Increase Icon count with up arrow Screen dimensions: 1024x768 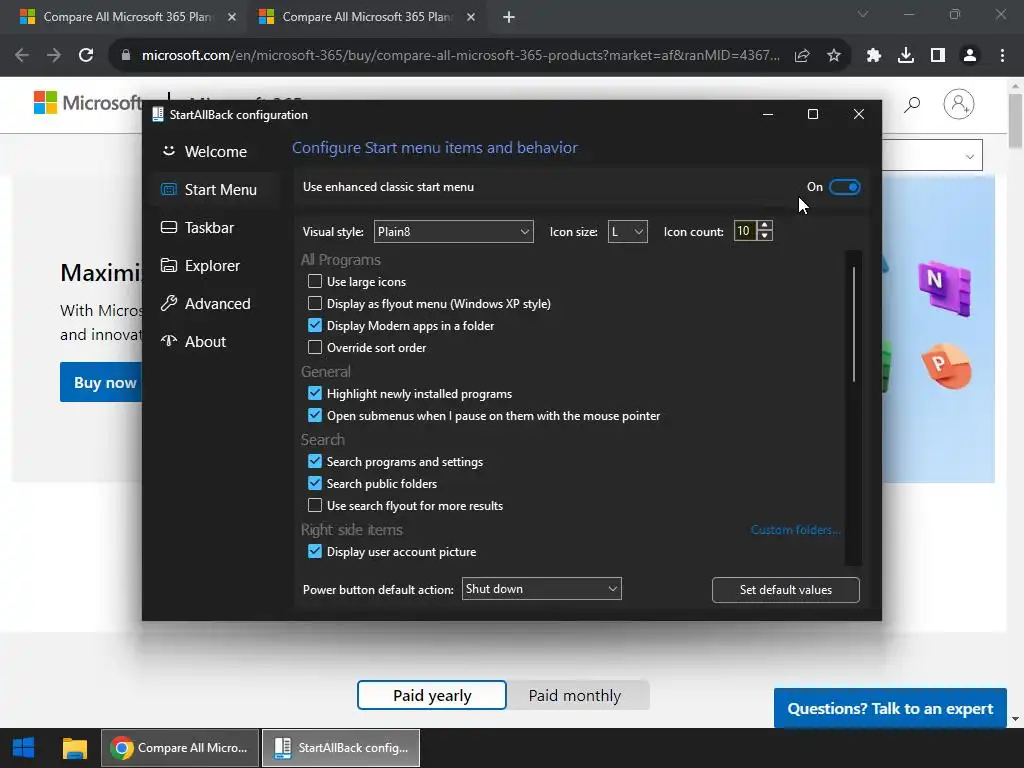765,225
